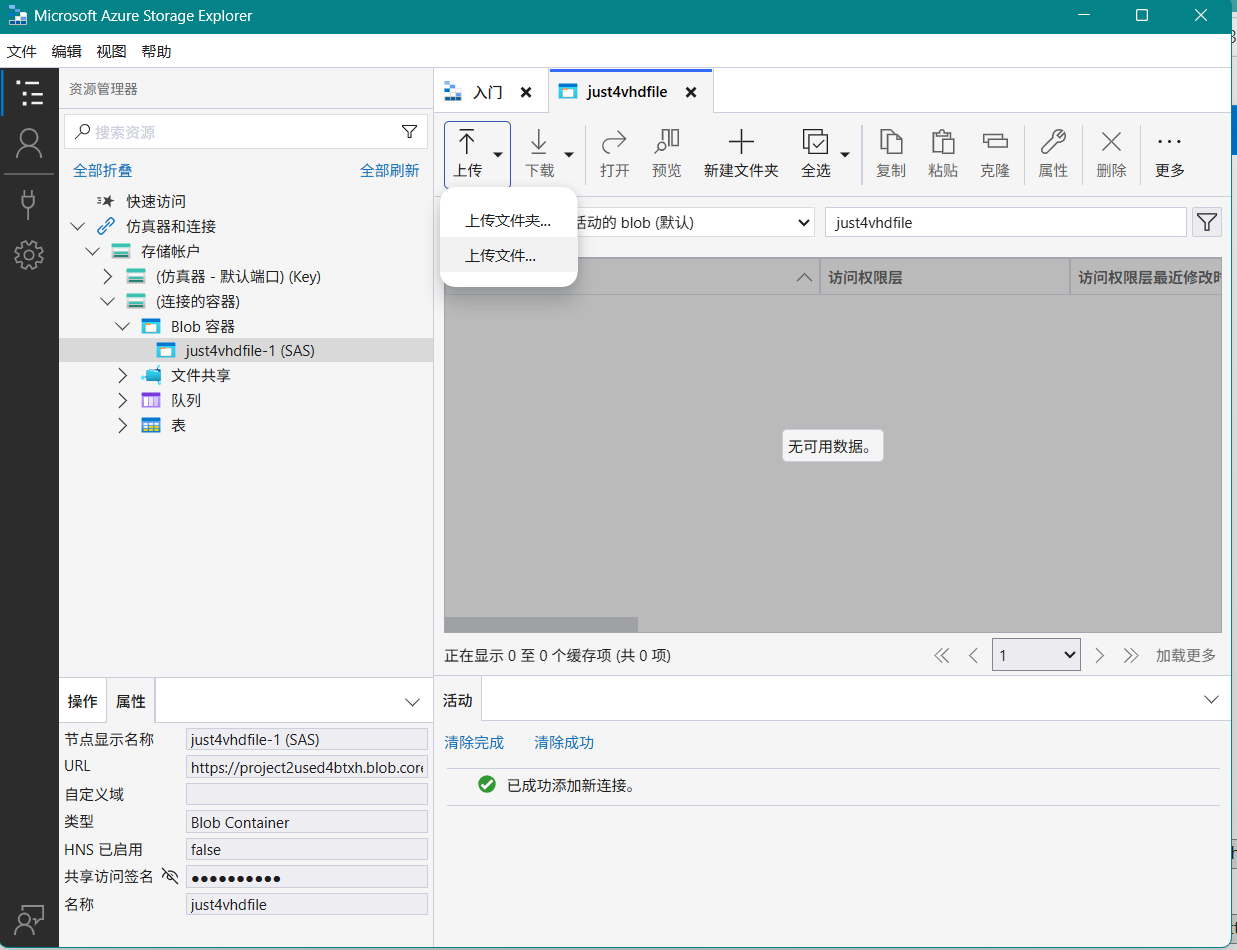Click the 全部刷新 link
The width and height of the screenshot is (1237, 950).
(x=389, y=171)
